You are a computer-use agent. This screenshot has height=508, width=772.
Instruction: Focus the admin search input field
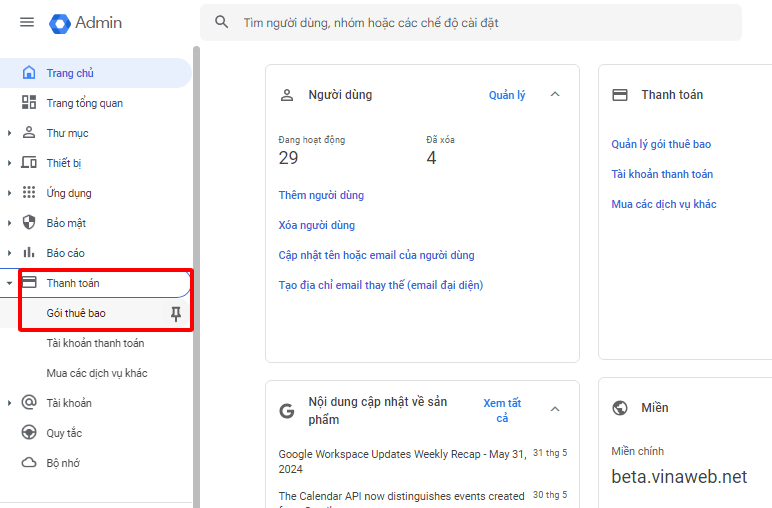pyautogui.click(x=480, y=22)
